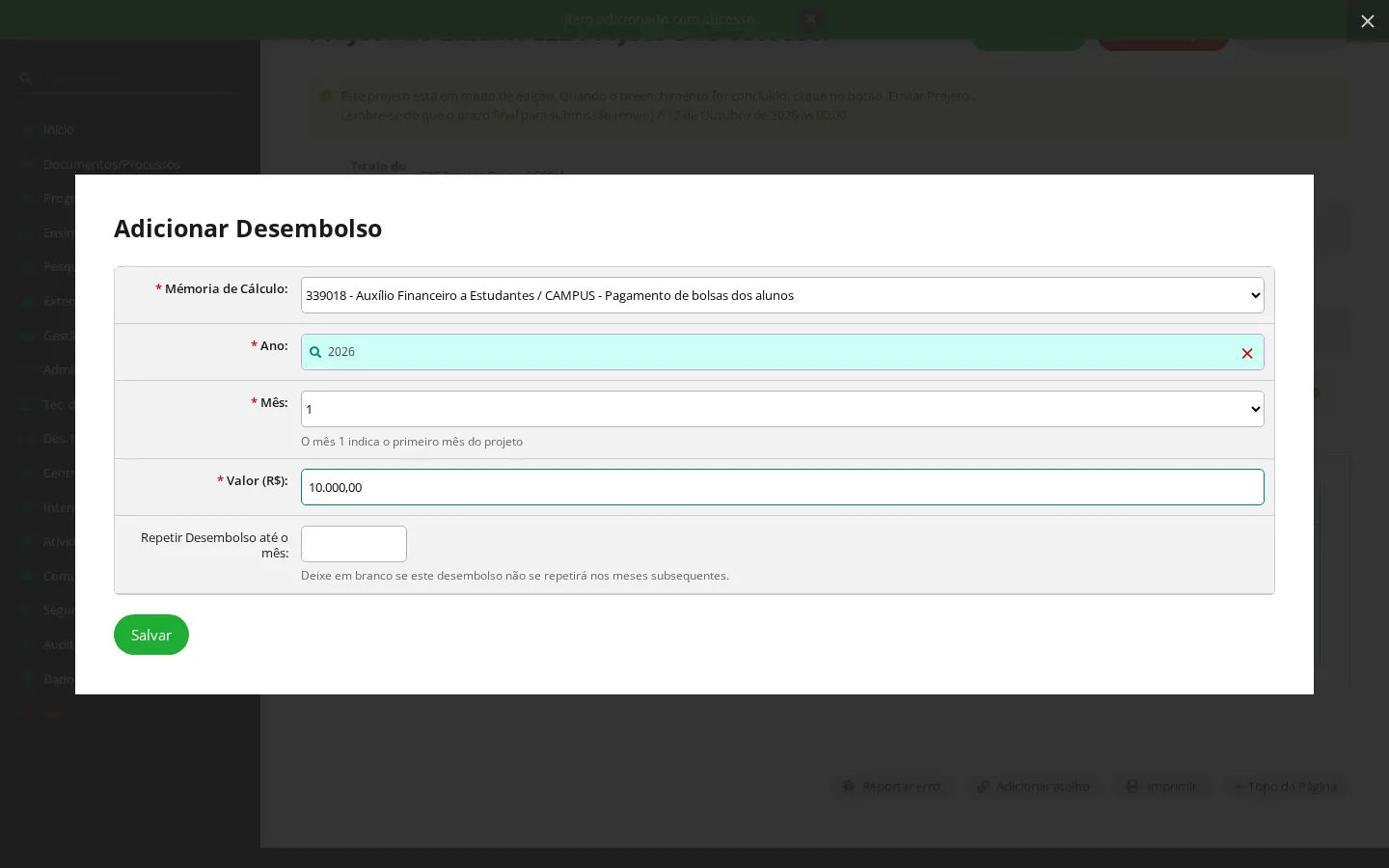Screen dimensions: 1389x868
Task: Click the hint 'Deixe em branco se este desembolso'
Action: point(515,576)
